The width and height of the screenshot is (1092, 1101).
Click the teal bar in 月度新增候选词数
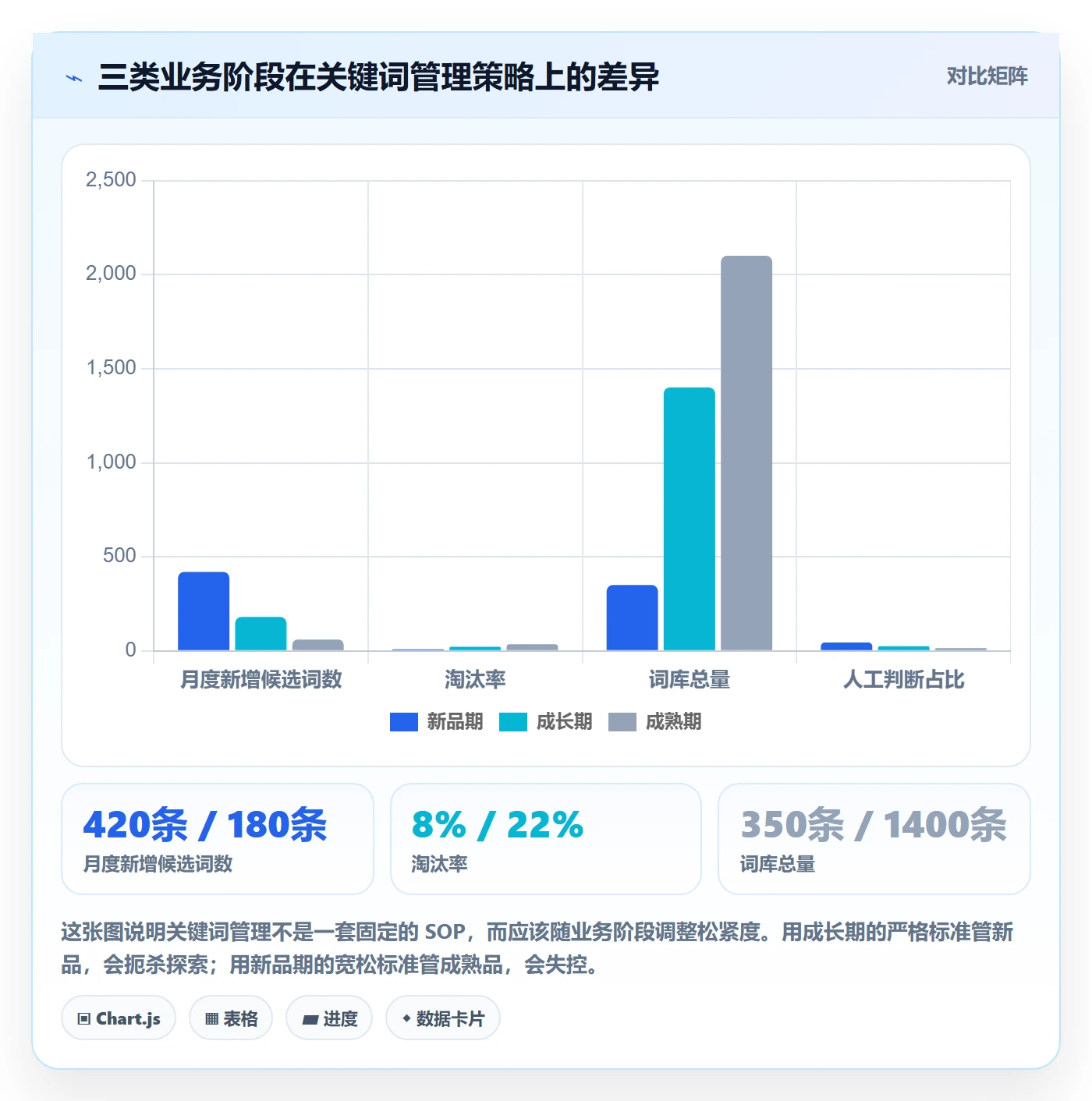261,634
